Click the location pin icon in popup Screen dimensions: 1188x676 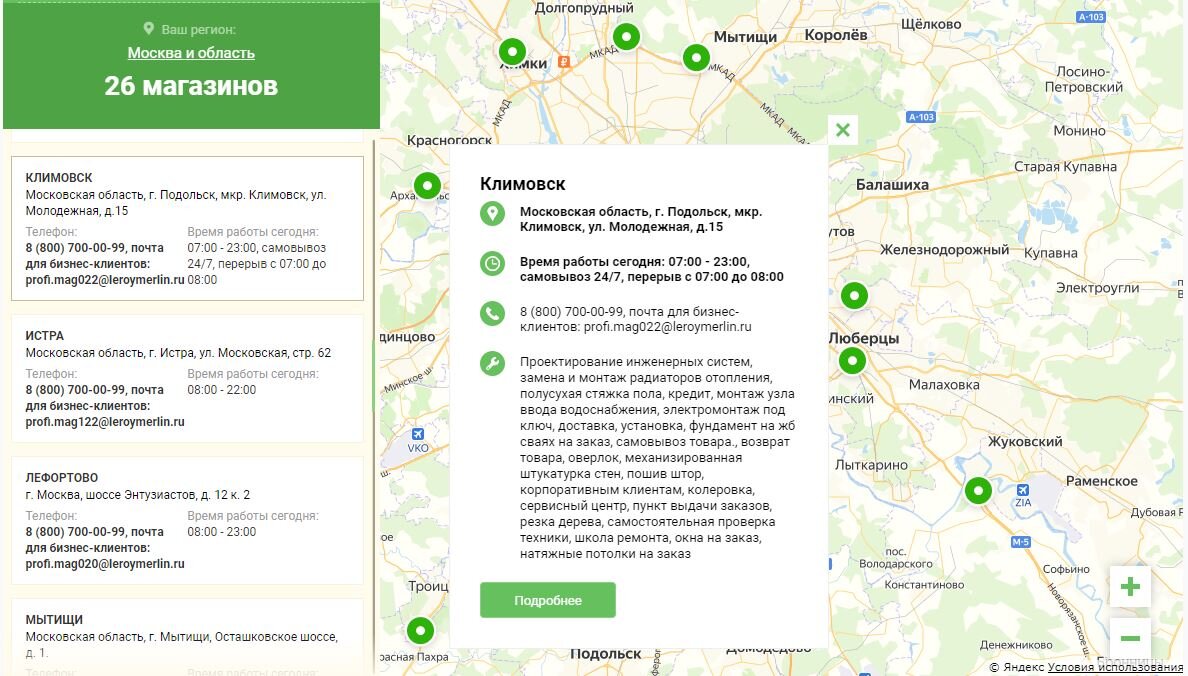(x=492, y=214)
